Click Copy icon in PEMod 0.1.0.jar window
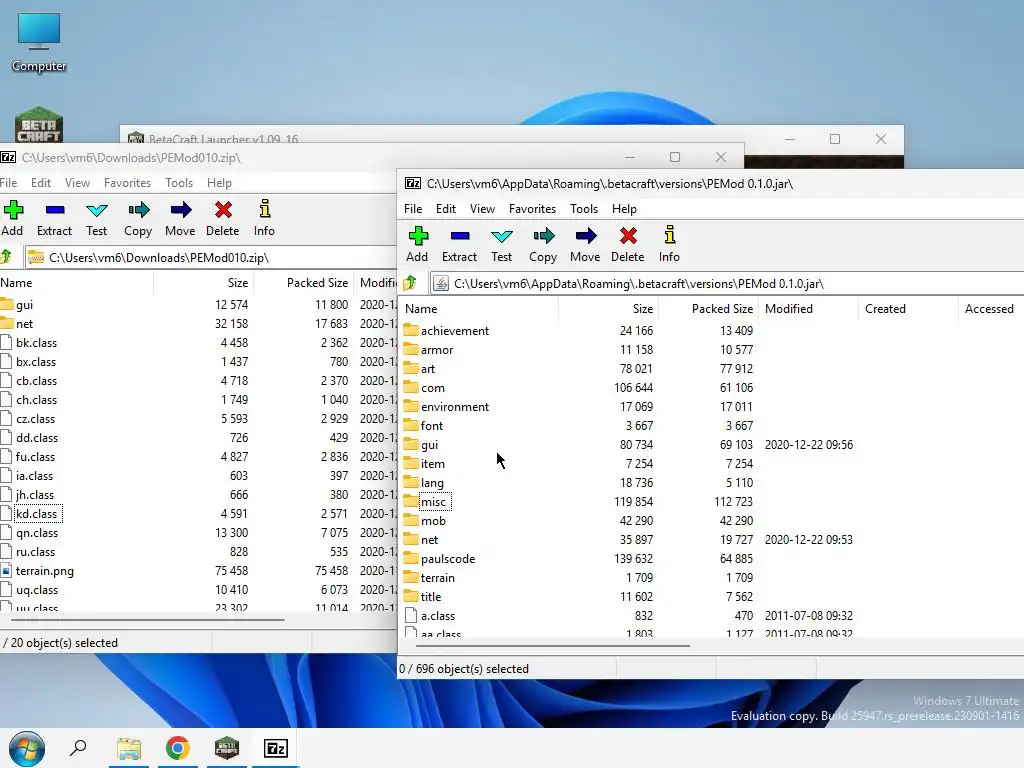1024x768 pixels. coord(543,235)
